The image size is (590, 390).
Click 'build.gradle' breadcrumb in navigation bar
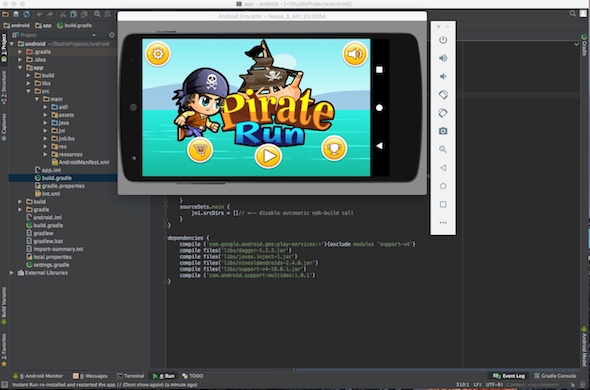pos(75,25)
